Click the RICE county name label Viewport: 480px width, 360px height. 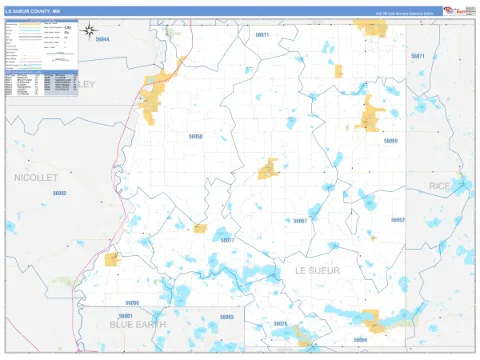pos(439,186)
